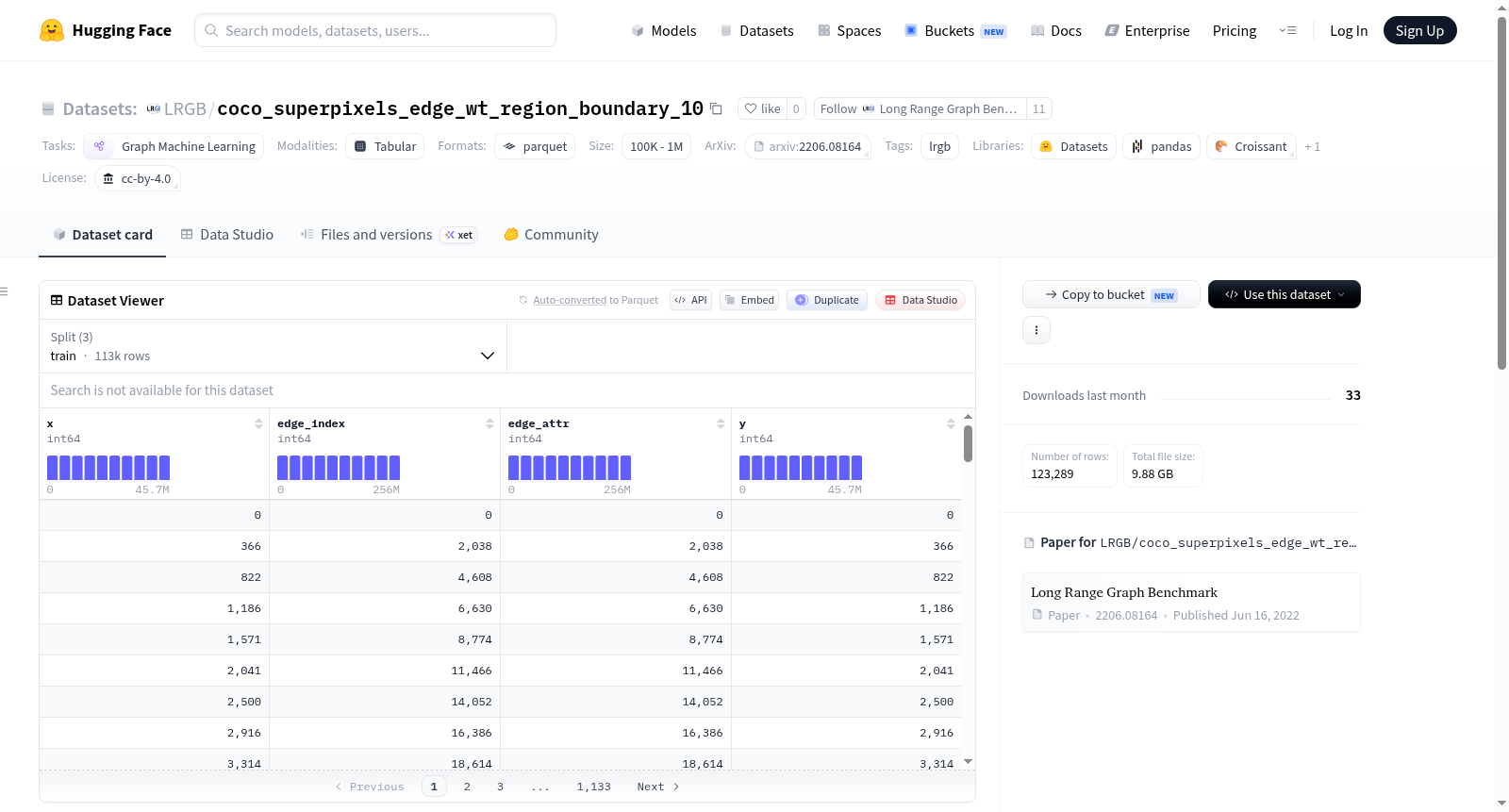Open the three-dot more options button

pos(1036,330)
